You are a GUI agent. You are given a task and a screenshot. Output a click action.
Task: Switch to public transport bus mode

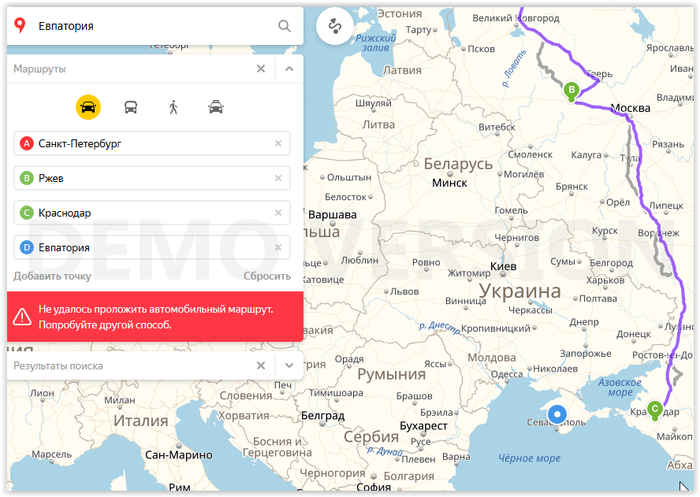coord(131,107)
